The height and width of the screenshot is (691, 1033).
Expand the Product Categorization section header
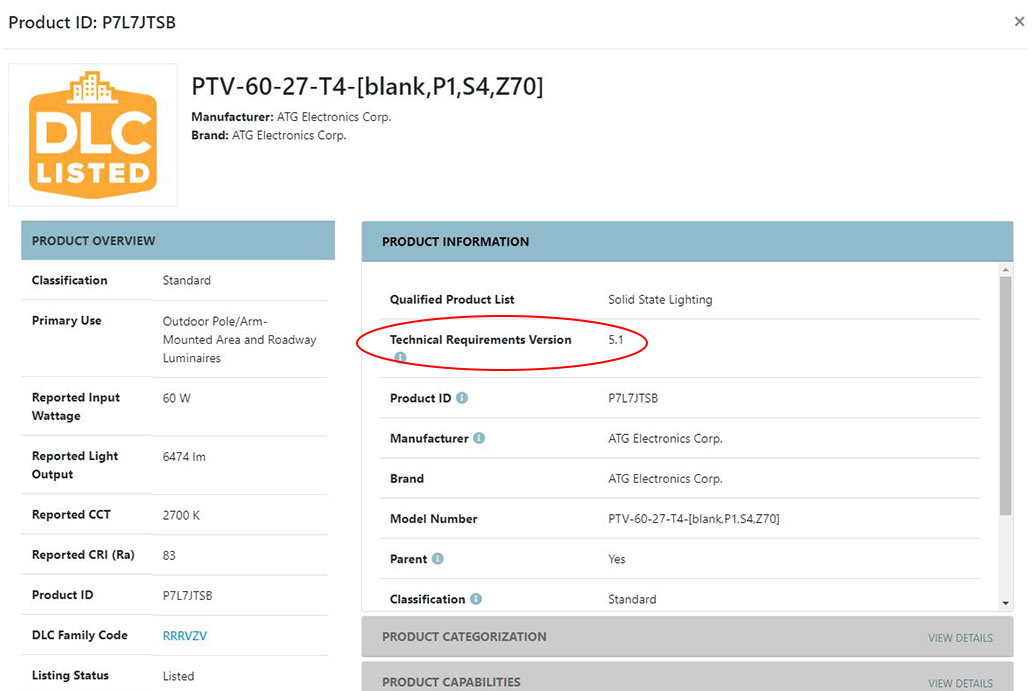pos(464,637)
